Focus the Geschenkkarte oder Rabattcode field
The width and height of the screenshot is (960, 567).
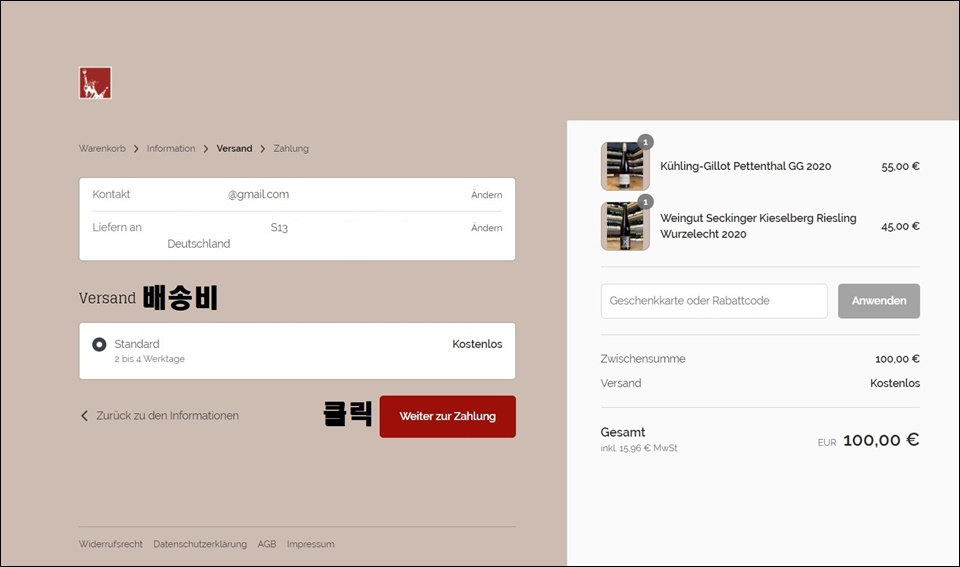(x=714, y=301)
